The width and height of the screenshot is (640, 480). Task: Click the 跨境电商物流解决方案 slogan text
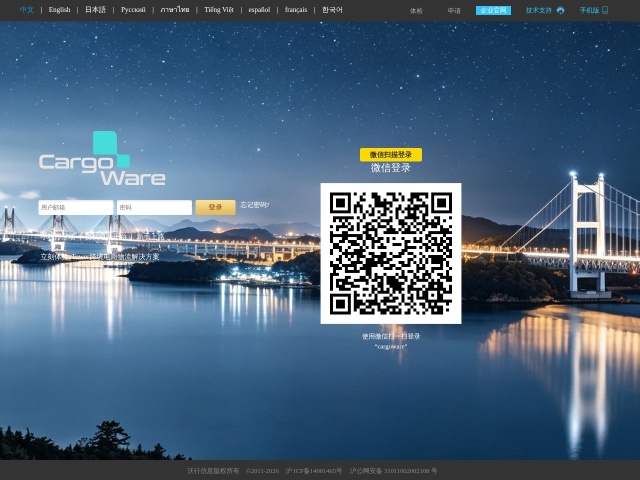(x=124, y=257)
